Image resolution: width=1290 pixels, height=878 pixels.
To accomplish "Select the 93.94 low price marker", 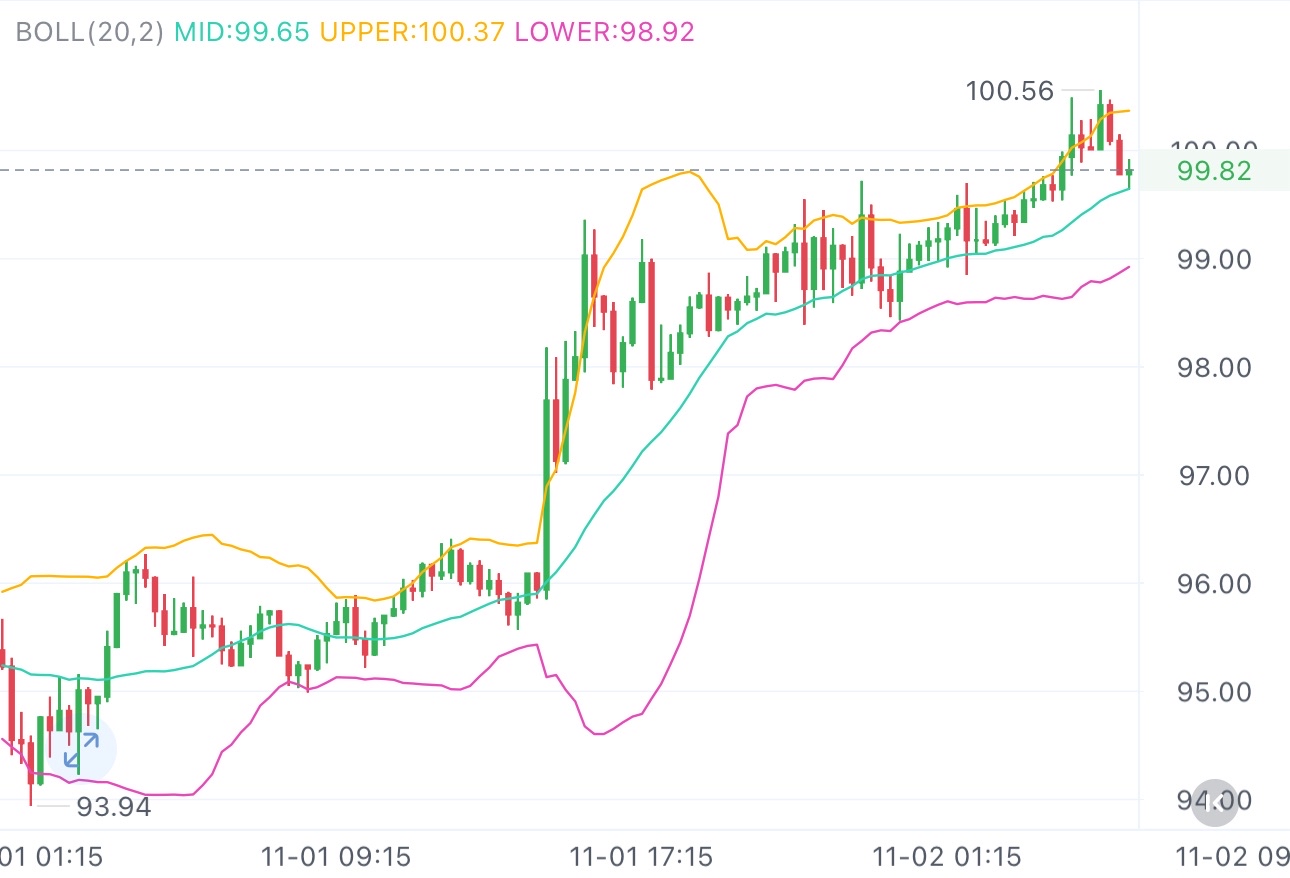I will (x=113, y=806).
